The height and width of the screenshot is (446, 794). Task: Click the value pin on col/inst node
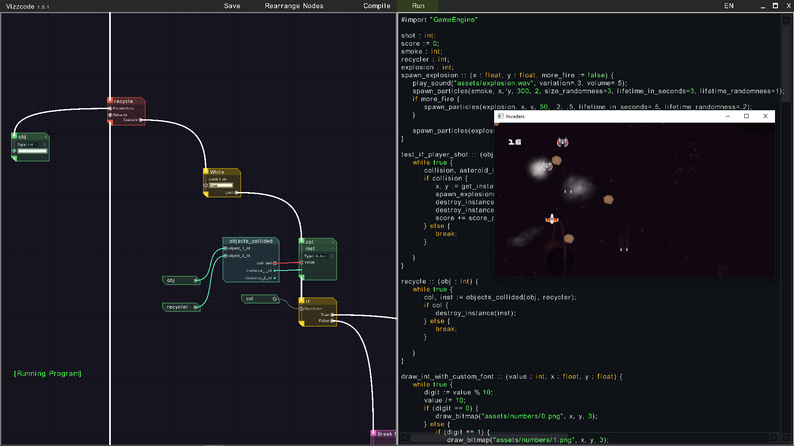pos(301,262)
